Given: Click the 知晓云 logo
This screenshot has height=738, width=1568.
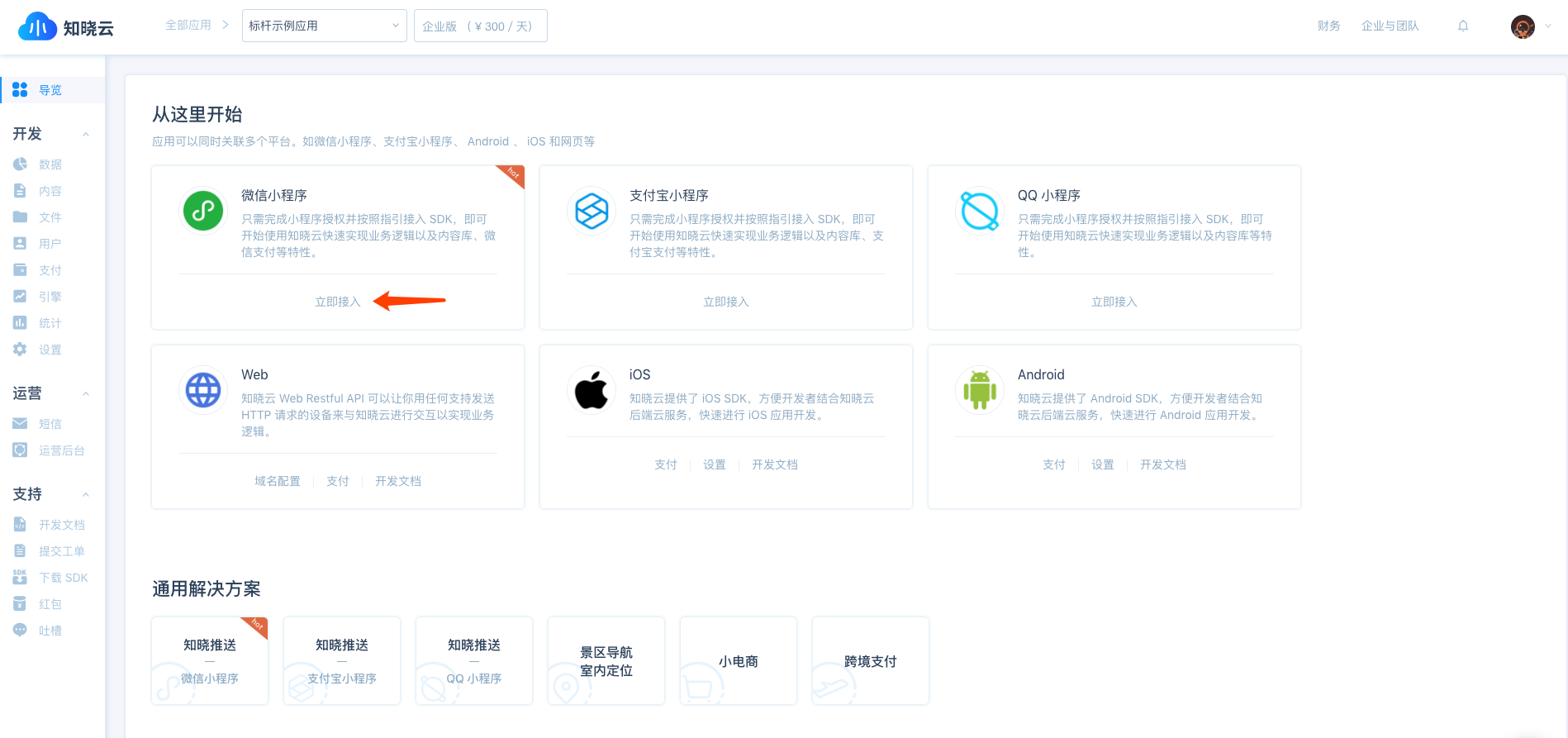Looking at the screenshot, I should (x=66, y=26).
